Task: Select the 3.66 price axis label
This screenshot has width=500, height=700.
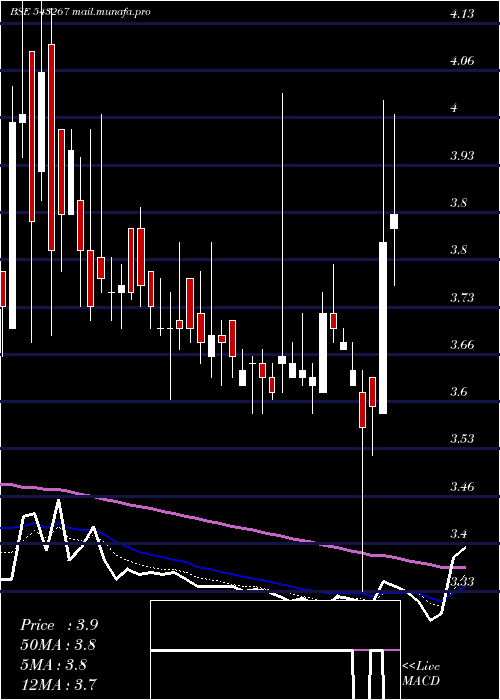Action: coord(462,345)
